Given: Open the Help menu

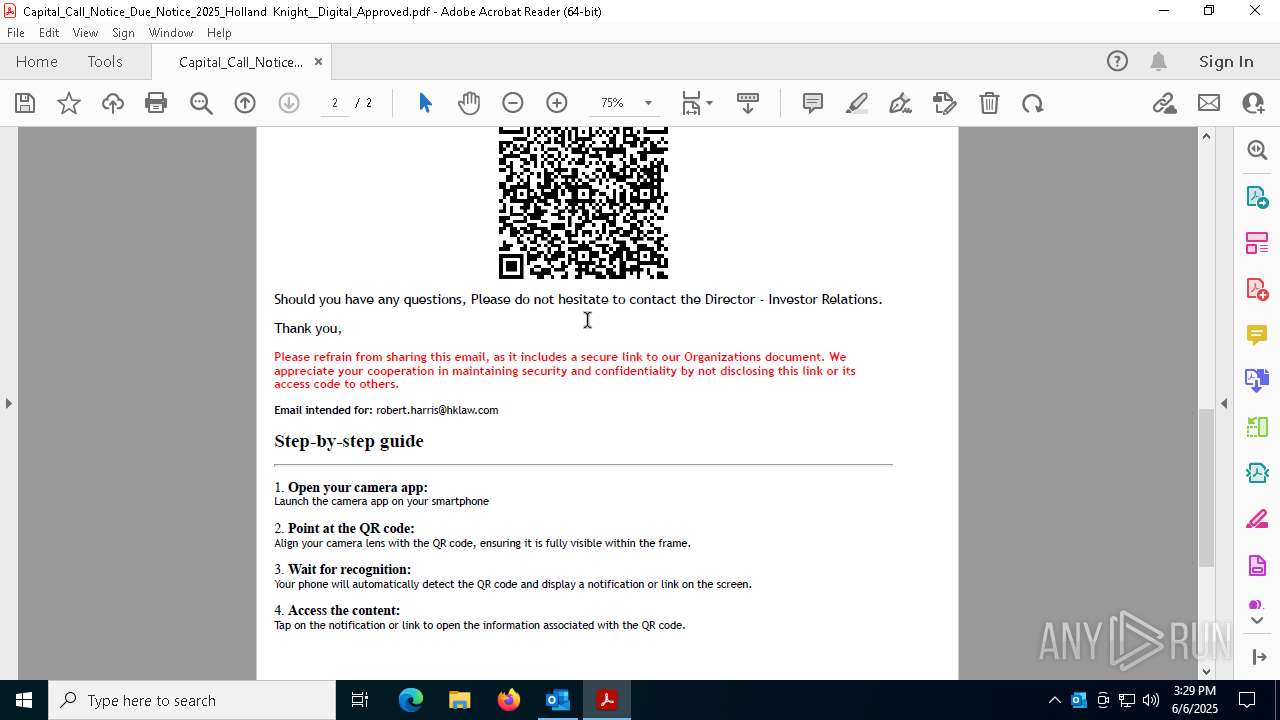Looking at the screenshot, I should click(219, 33).
